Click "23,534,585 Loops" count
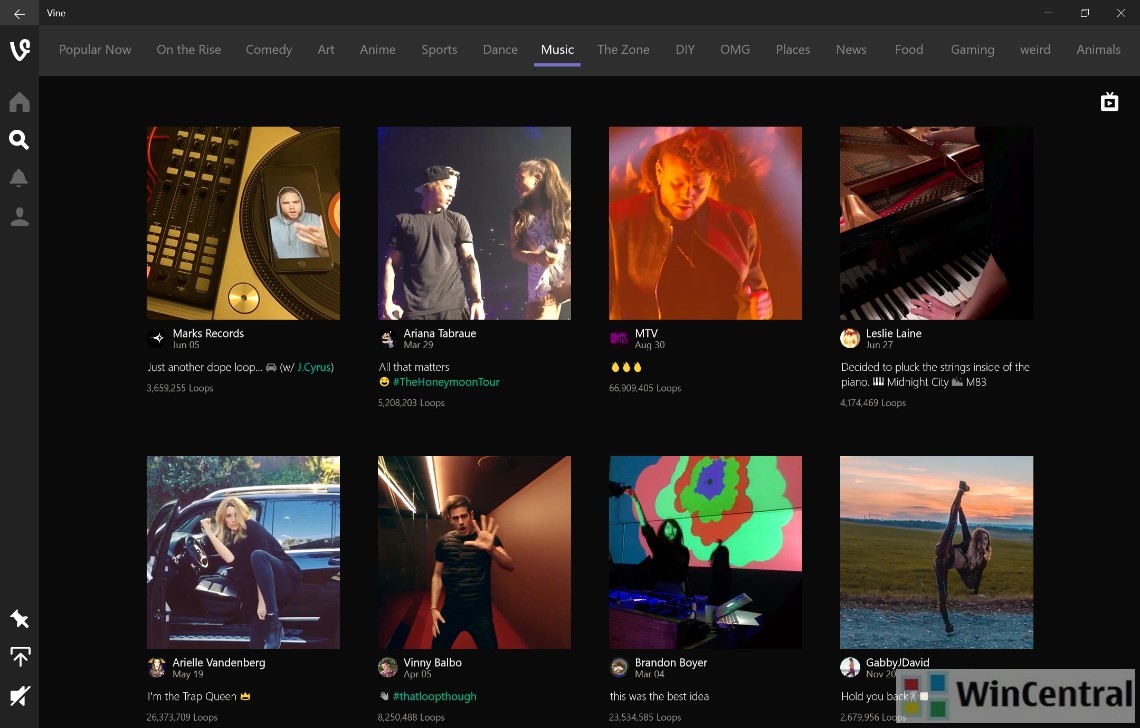The height and width of the screenshot is (728, 1140). pos(645,717)
